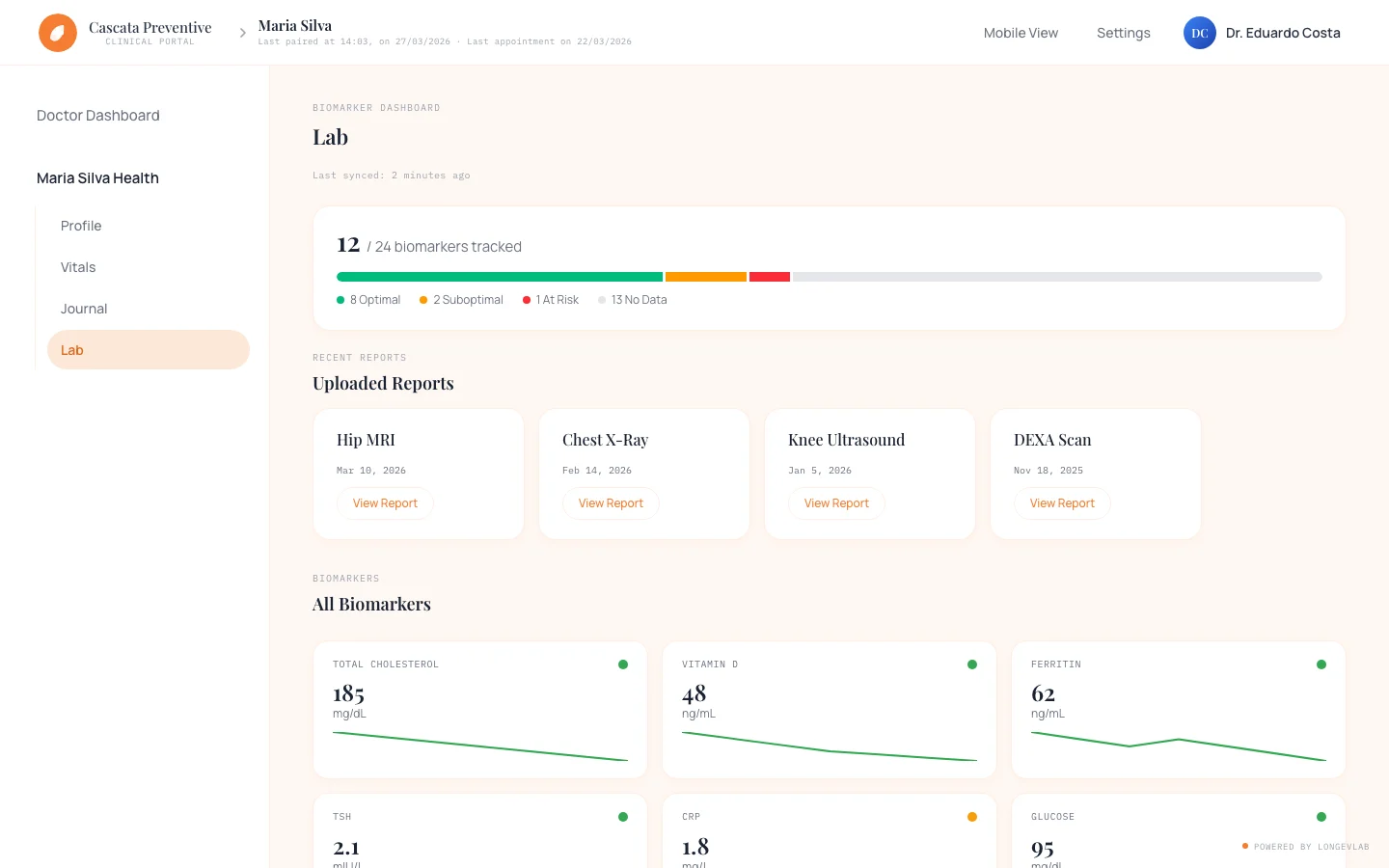Click the Vitamin D trend line chart
The width and height of the screenshot is (1389, 868).
tap(830, 746)
